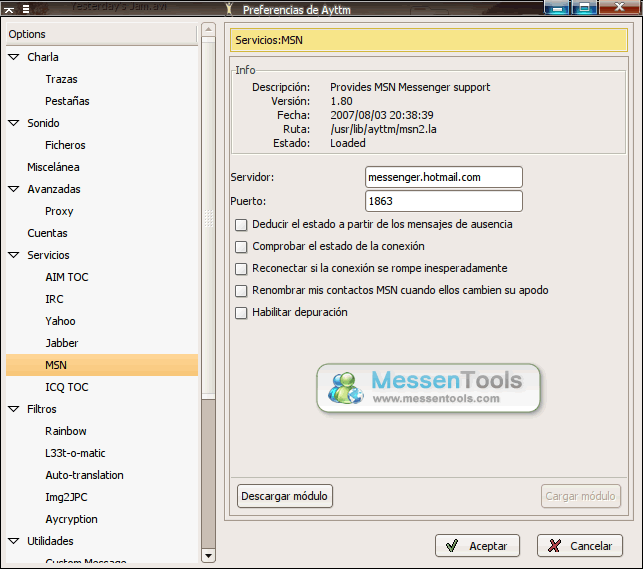Enable Reconectar si la conexión se rompe
The image size is (643, 569).
[x=241, y=269]
